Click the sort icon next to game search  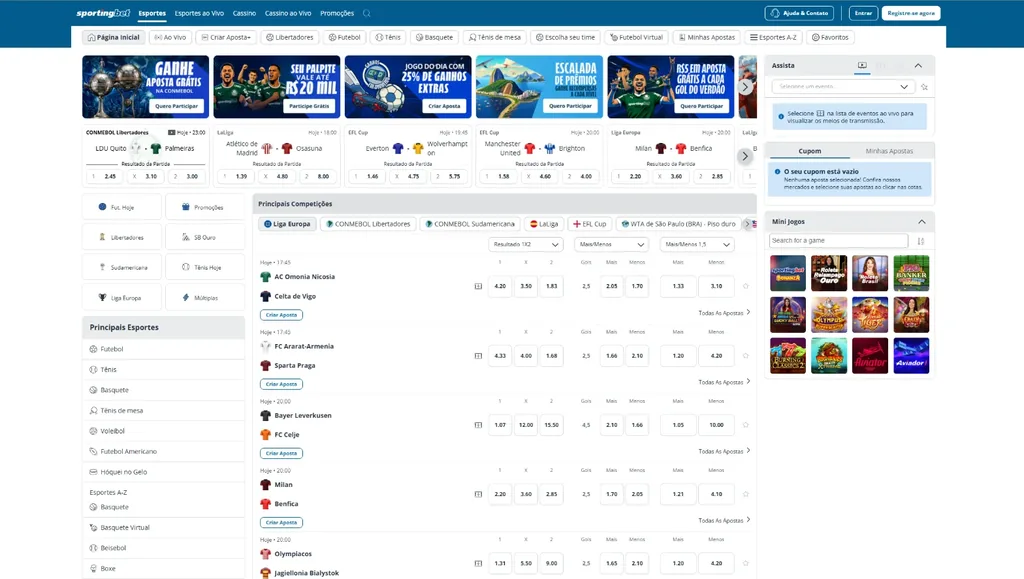[x=921, y=241]
